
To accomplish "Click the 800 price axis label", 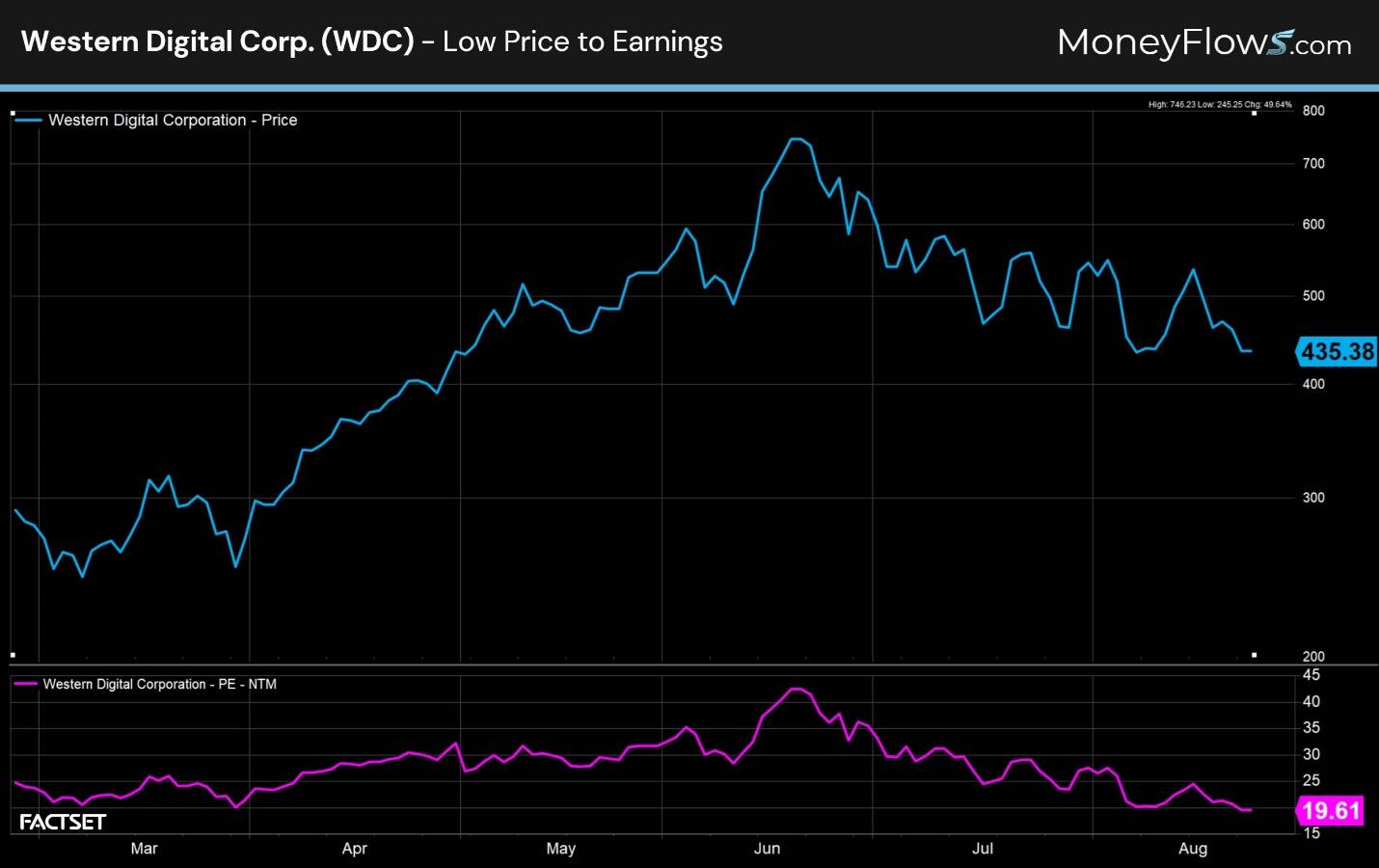I will coord(1313,111).
